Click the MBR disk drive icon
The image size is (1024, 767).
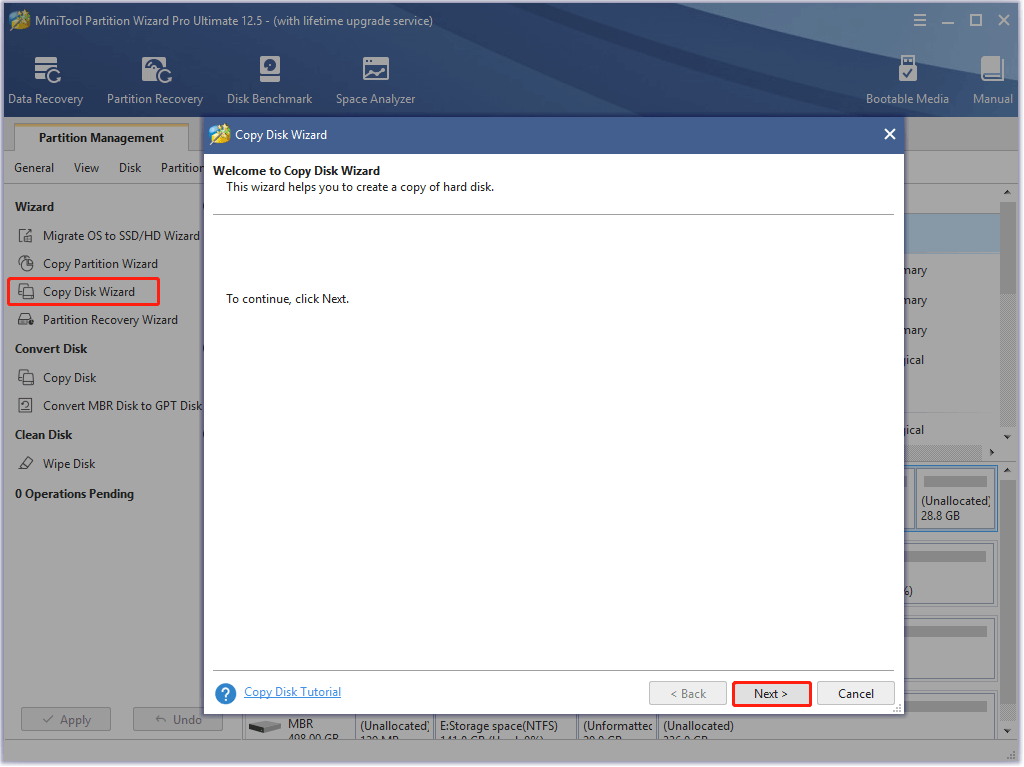(264, 726)
